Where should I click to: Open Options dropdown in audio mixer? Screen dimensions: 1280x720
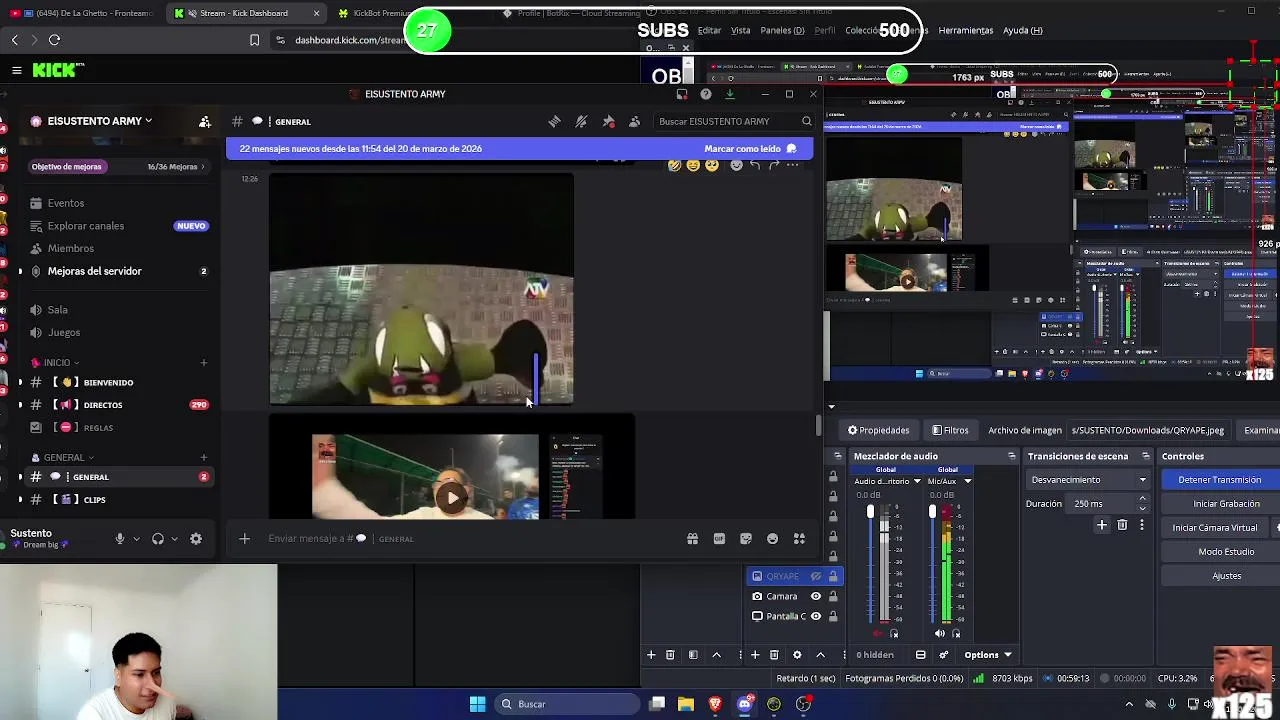pyautogui.click(x=988, y=655)
